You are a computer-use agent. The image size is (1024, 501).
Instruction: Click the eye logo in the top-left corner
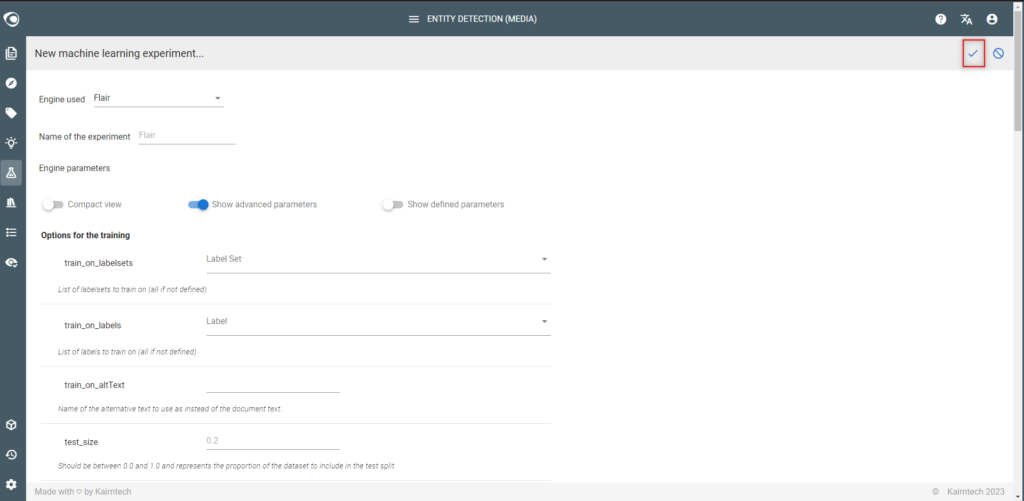tap(11, 20)
